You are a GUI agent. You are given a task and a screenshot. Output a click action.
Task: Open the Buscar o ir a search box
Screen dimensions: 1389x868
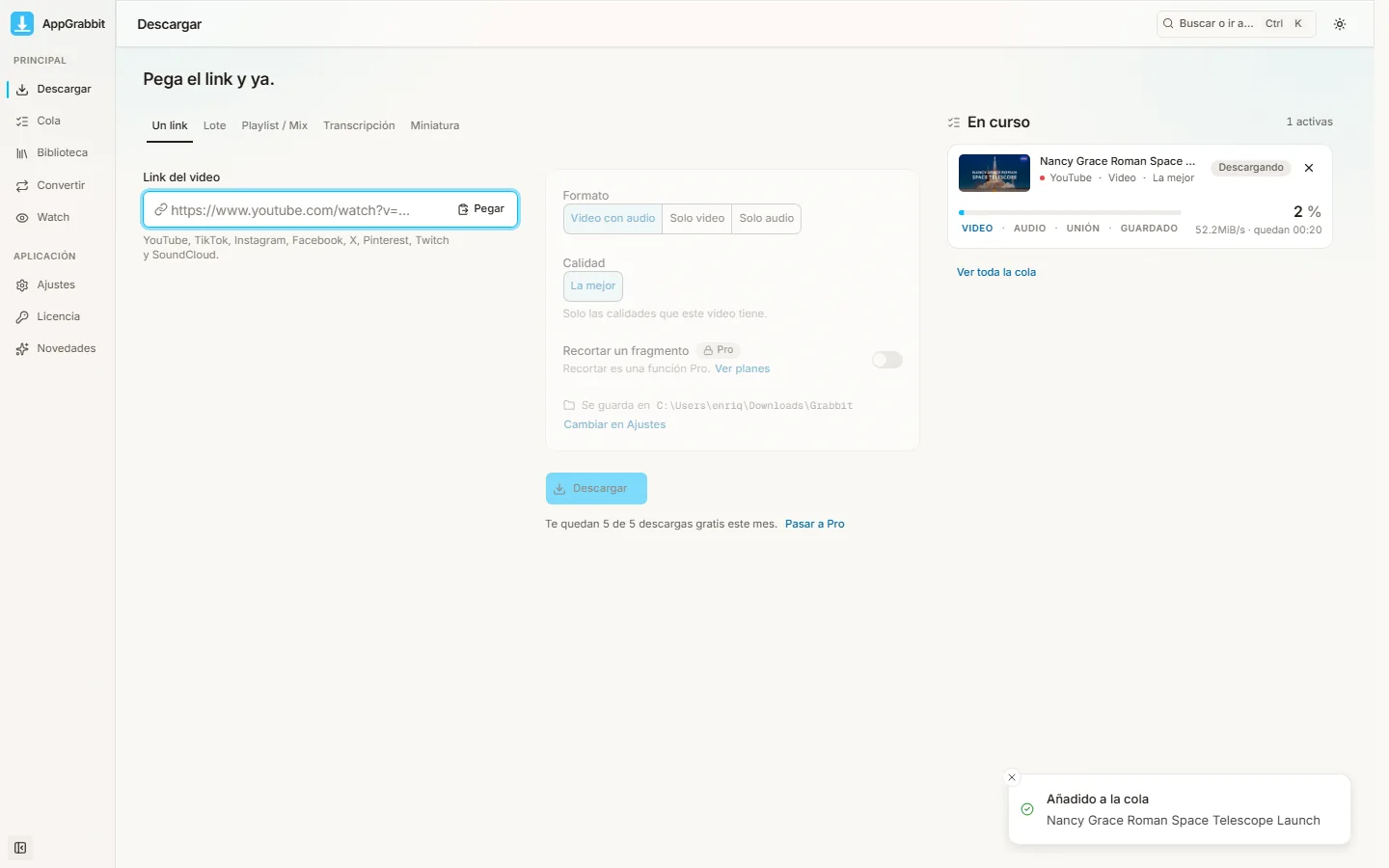click(1236, 24)
